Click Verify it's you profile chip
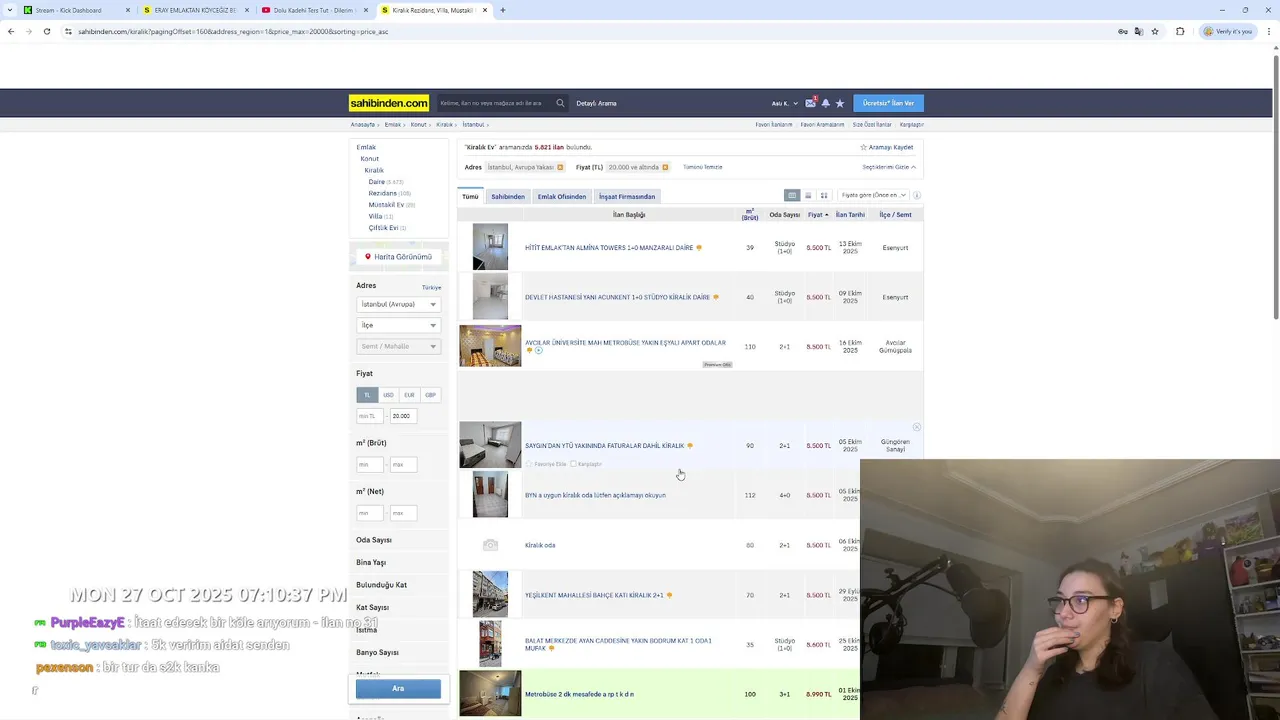Screen dimensions: 1280x720 [x=1228, y=31]
